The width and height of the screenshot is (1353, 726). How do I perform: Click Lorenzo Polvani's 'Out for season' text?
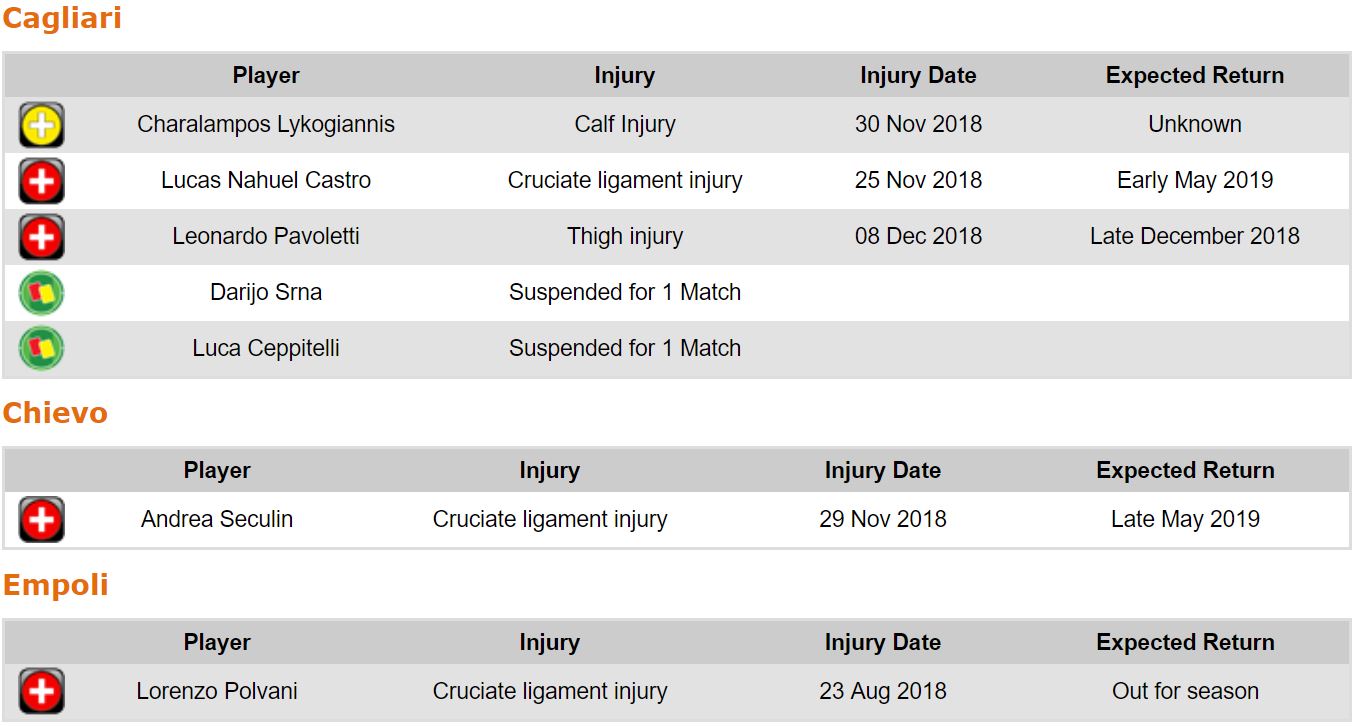tap(1185, 691)
